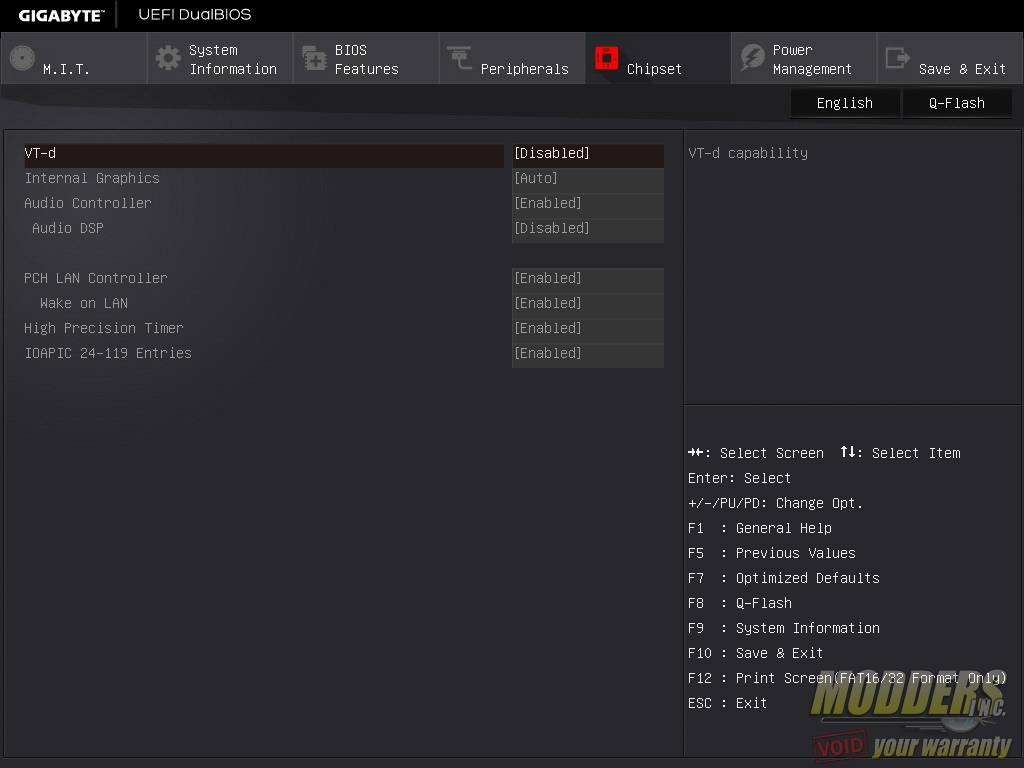
Task: Open the High Precision Timer value dropdown
Action: pyautogui.click(x=588, y=328)
